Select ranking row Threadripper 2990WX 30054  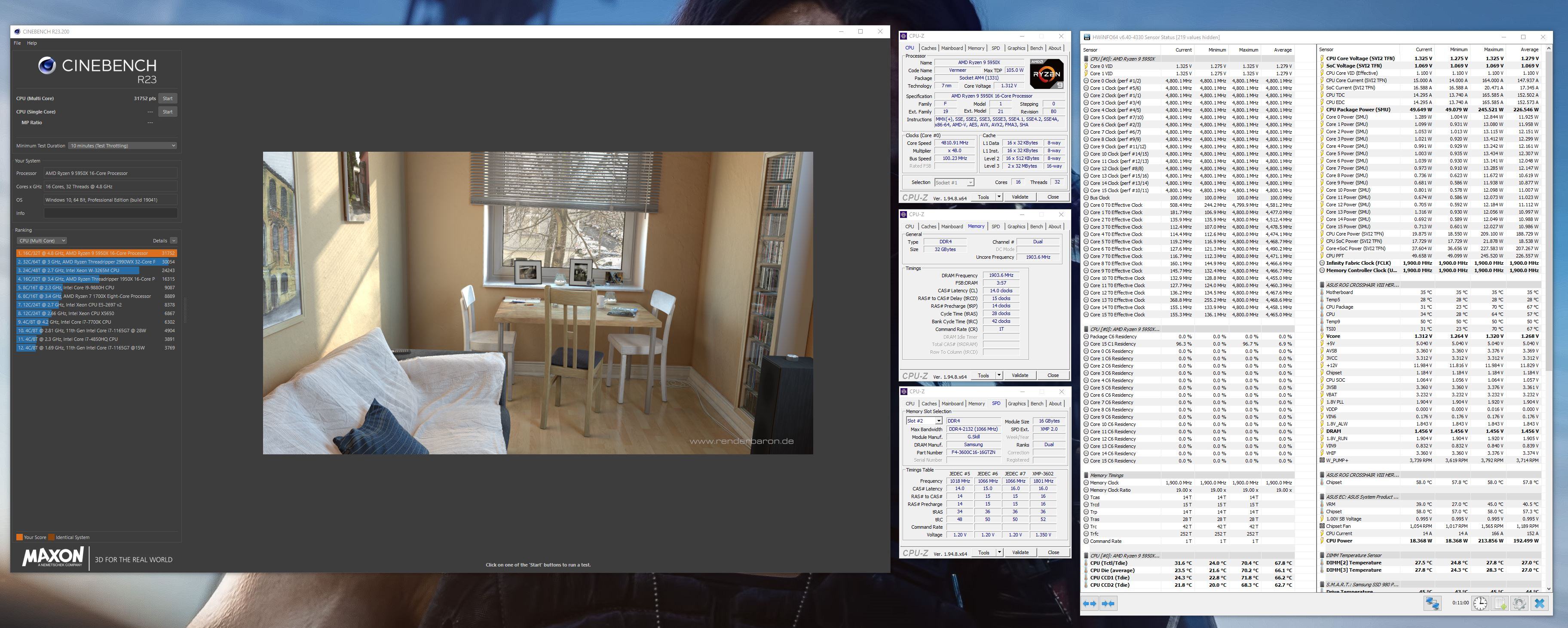coord(97,262)
